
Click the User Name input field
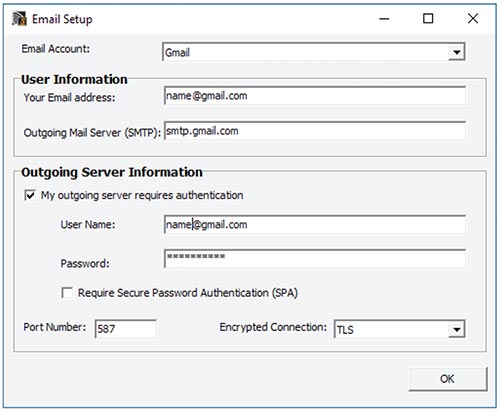click(315, 225)
